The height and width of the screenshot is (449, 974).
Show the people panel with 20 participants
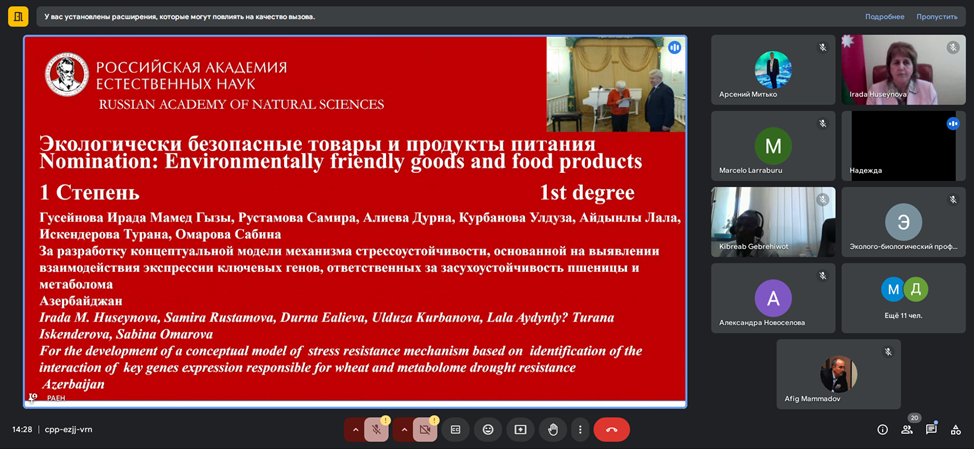[x=907, y=429]
